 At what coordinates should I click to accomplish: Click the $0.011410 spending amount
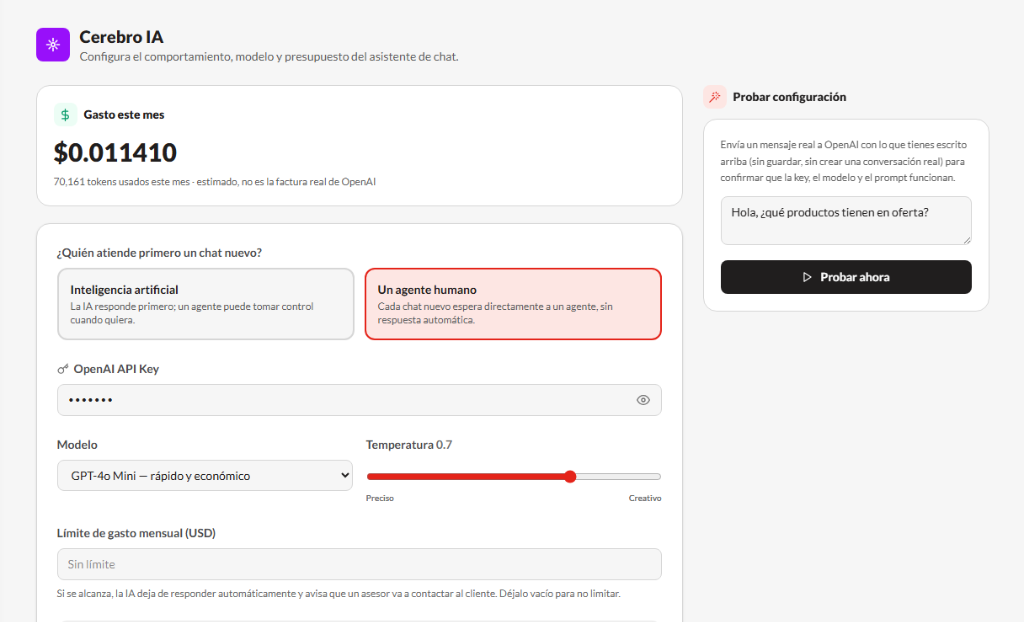point(115,152)
